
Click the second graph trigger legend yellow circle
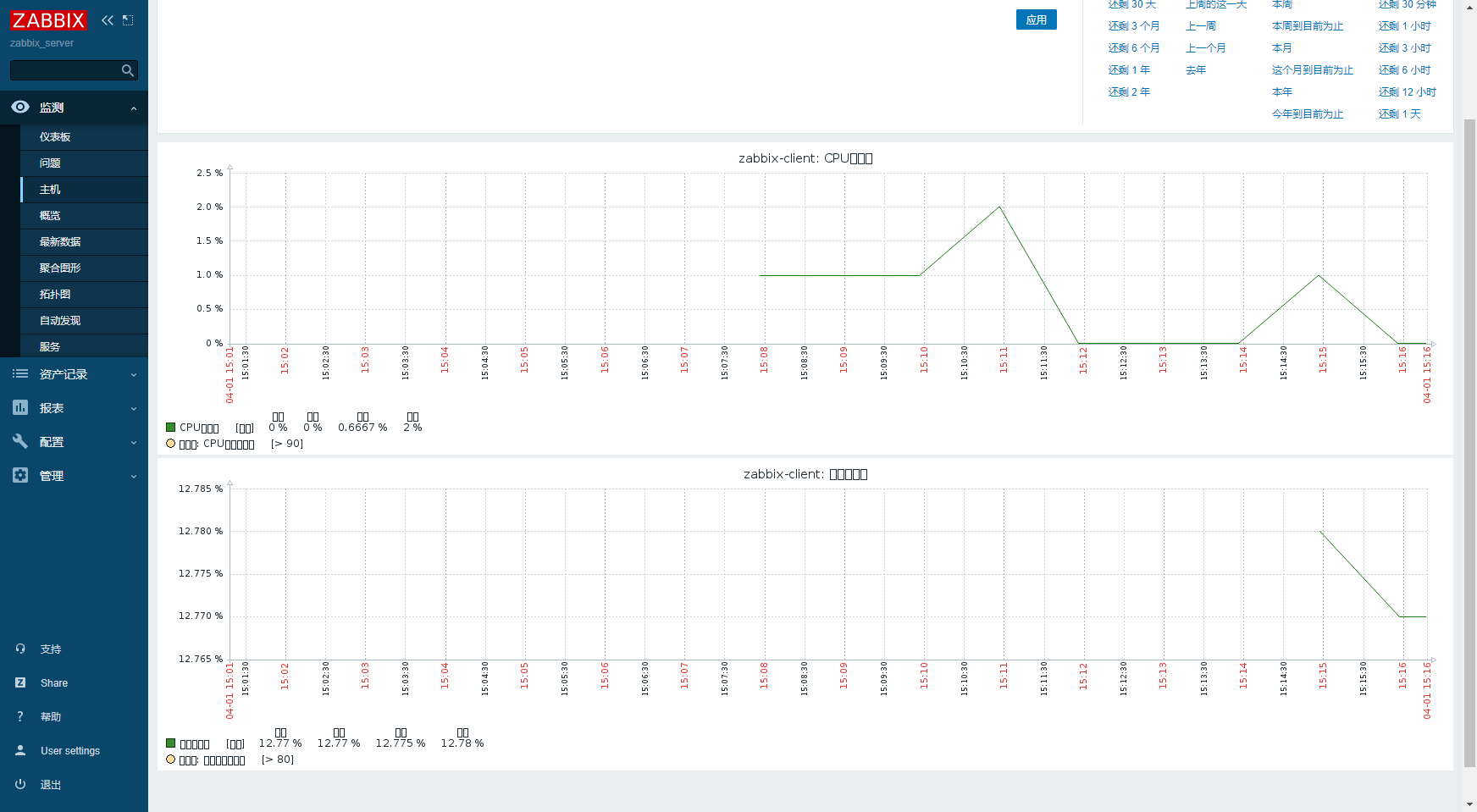[170, 760]
